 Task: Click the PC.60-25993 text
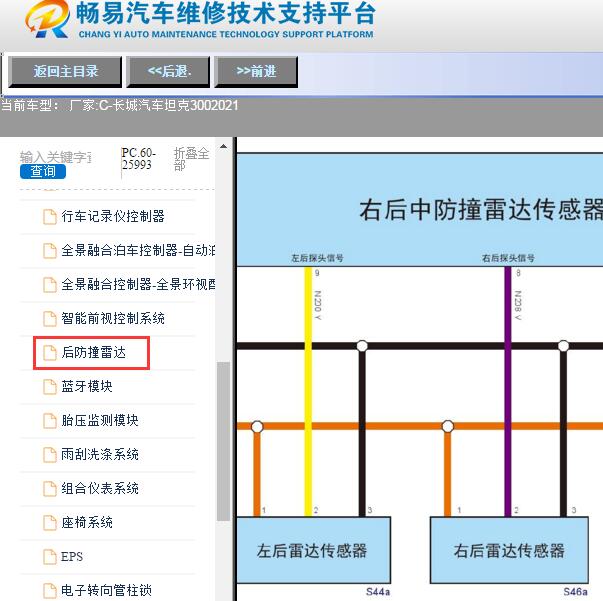(x=138, y=159)
